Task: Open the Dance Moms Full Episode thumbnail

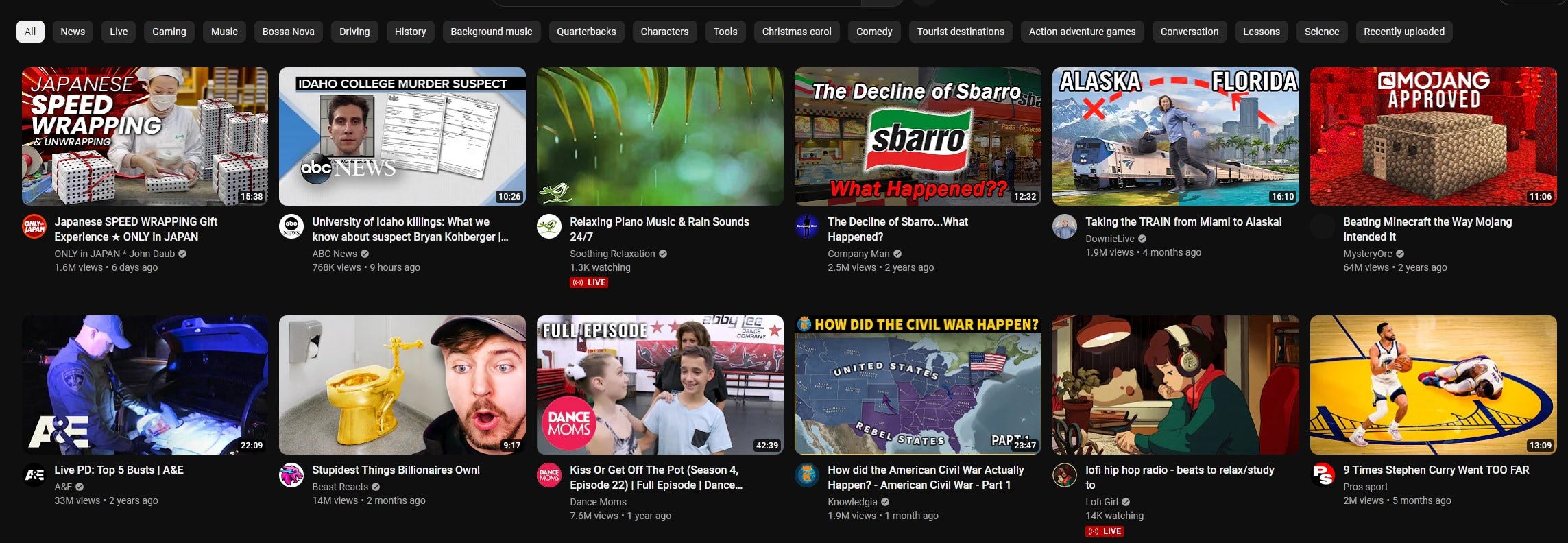Action: pyautogui.click(x=660, y=385)
